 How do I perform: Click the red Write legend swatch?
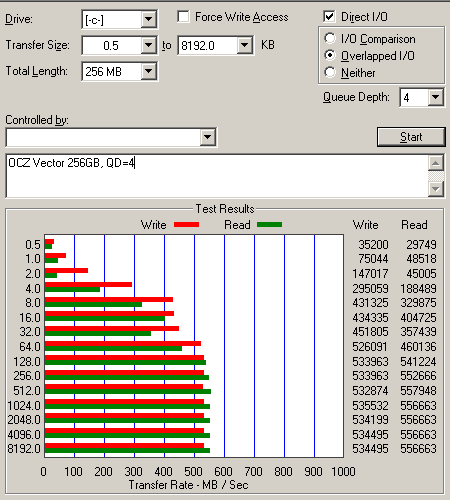(x=187, y=225)
